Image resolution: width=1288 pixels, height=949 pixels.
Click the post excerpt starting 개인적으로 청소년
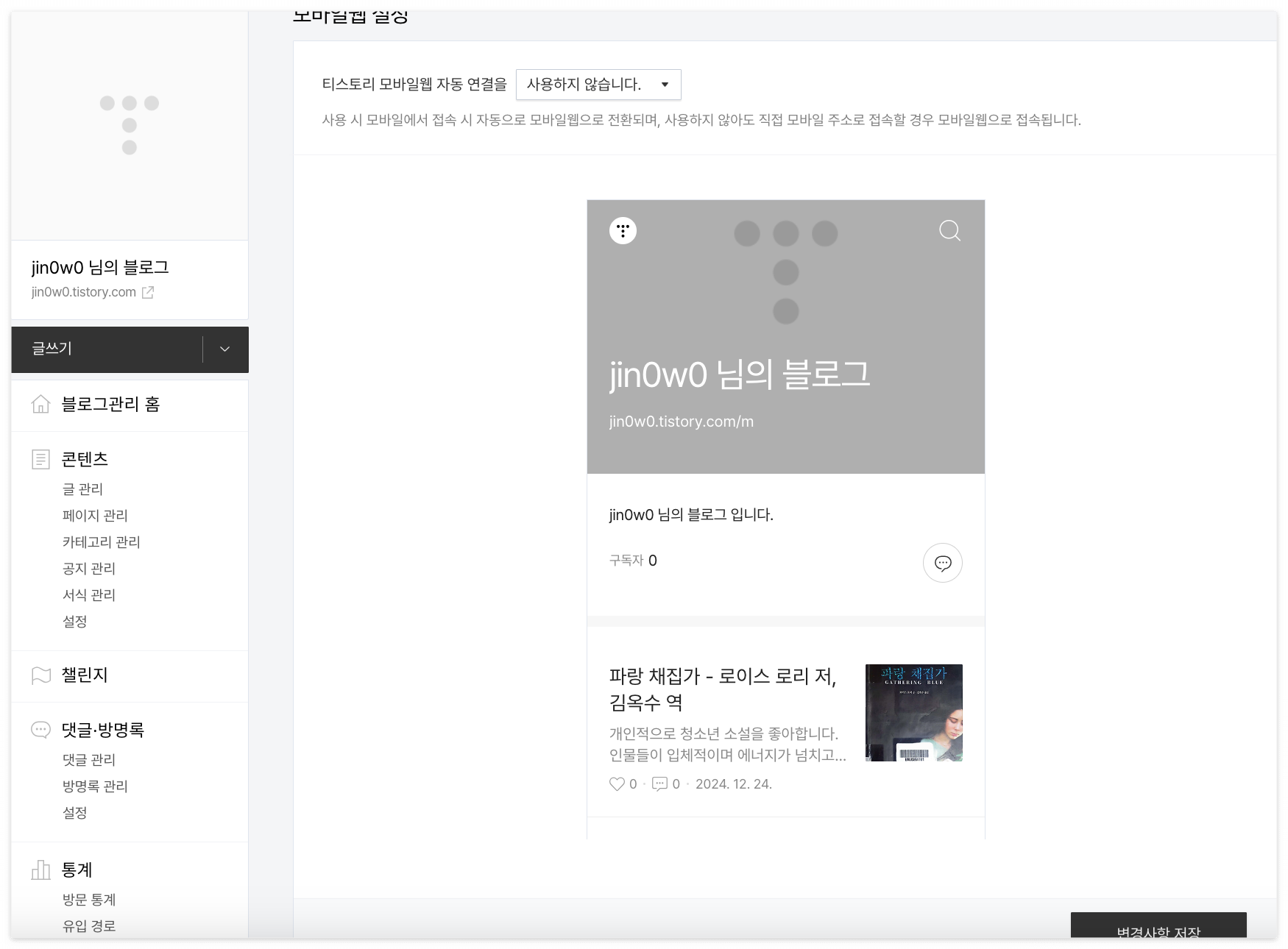[728, 744]
